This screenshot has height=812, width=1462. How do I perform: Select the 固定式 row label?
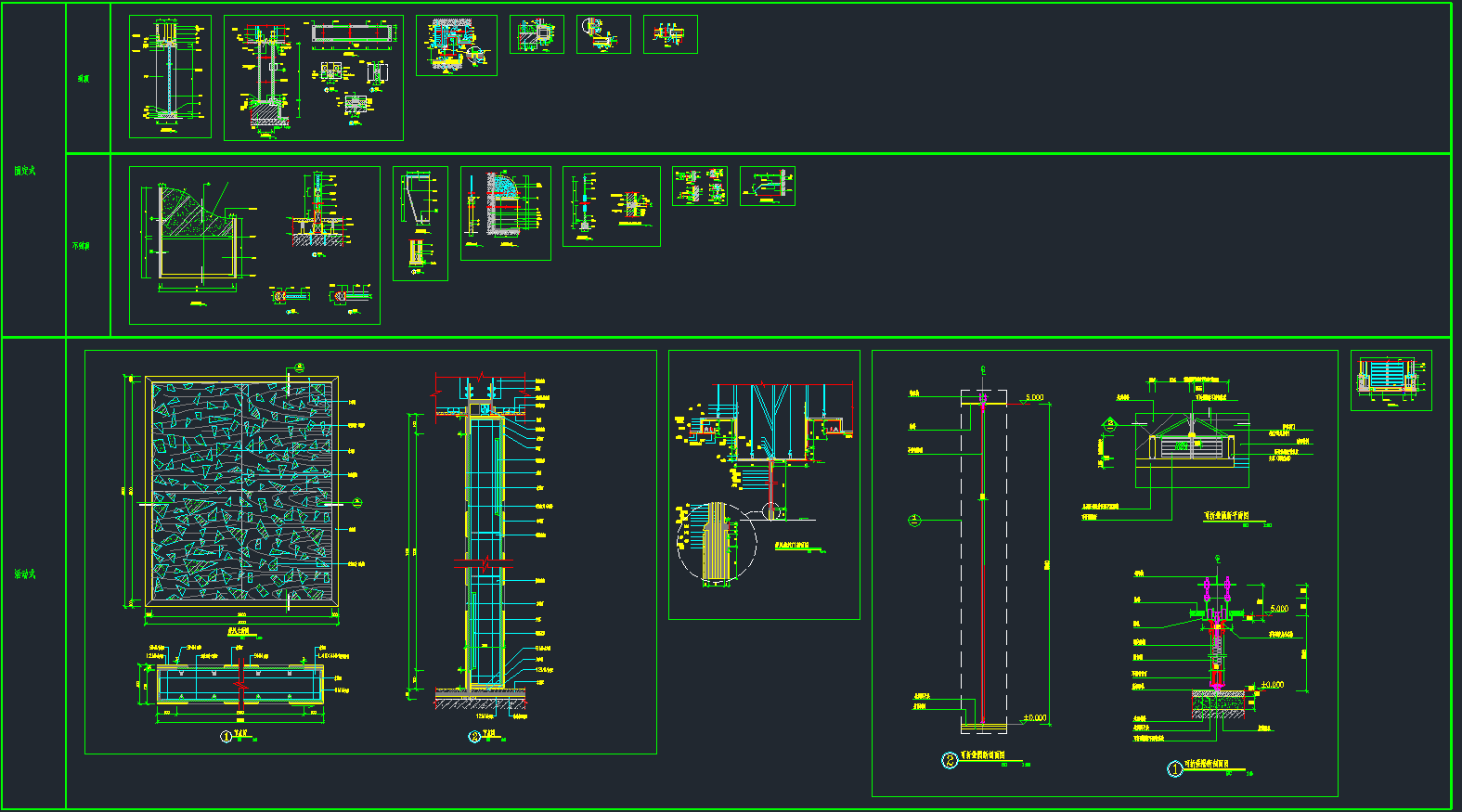pyautogui.click(x=25, y=171)
